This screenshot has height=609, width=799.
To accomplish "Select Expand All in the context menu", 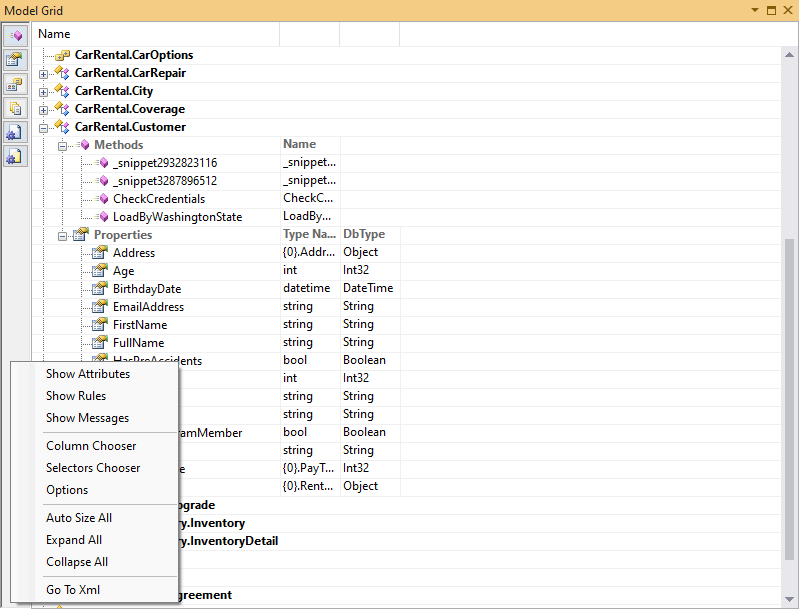I will (x=74, y=540).
